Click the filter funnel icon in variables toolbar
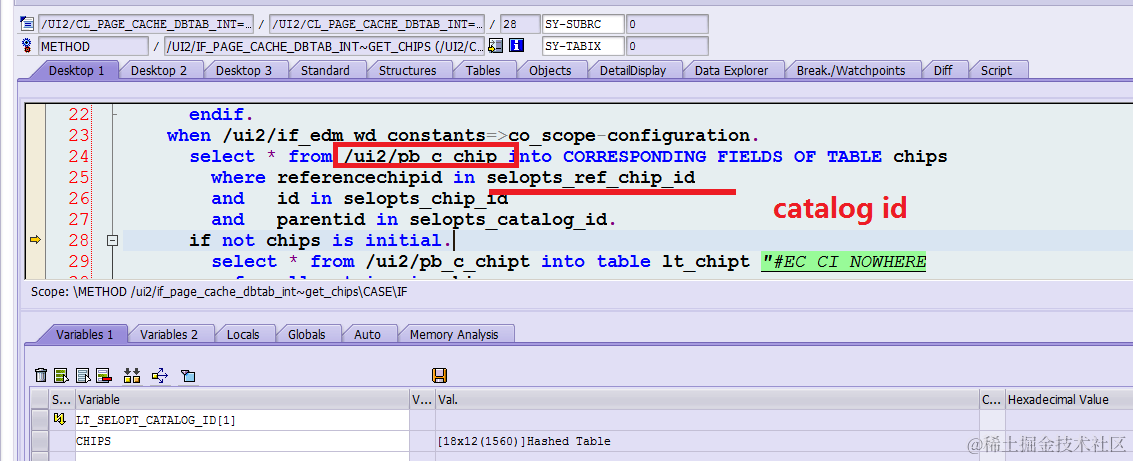The height and width of the screenshot is (461, 1133). [188, 375]
